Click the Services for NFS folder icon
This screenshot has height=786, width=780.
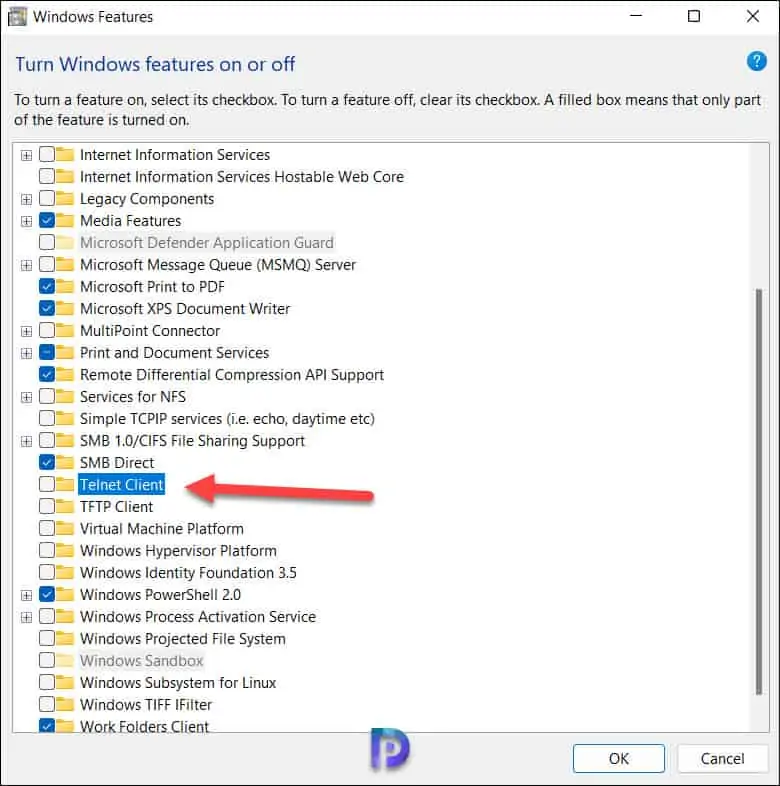65,397
